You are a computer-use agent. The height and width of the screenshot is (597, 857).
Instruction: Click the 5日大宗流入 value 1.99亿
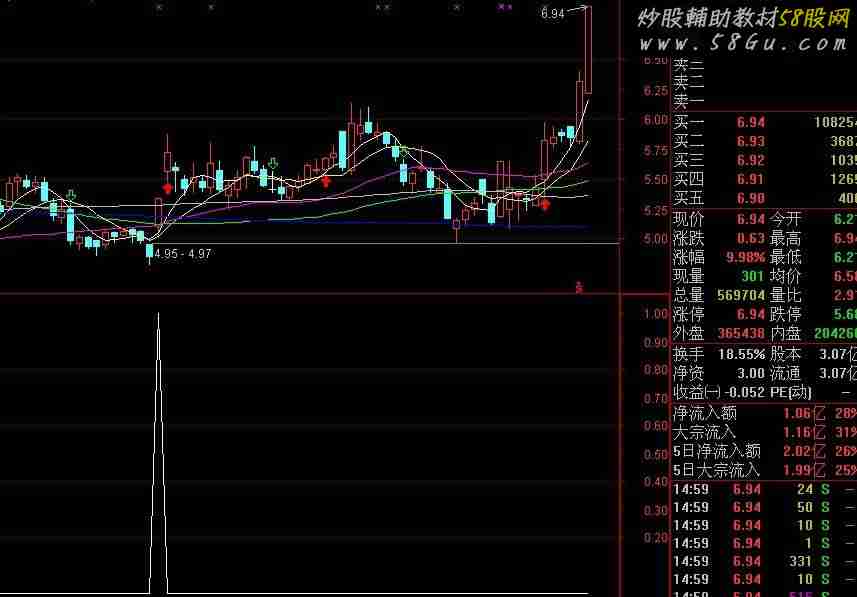point(803,470)
